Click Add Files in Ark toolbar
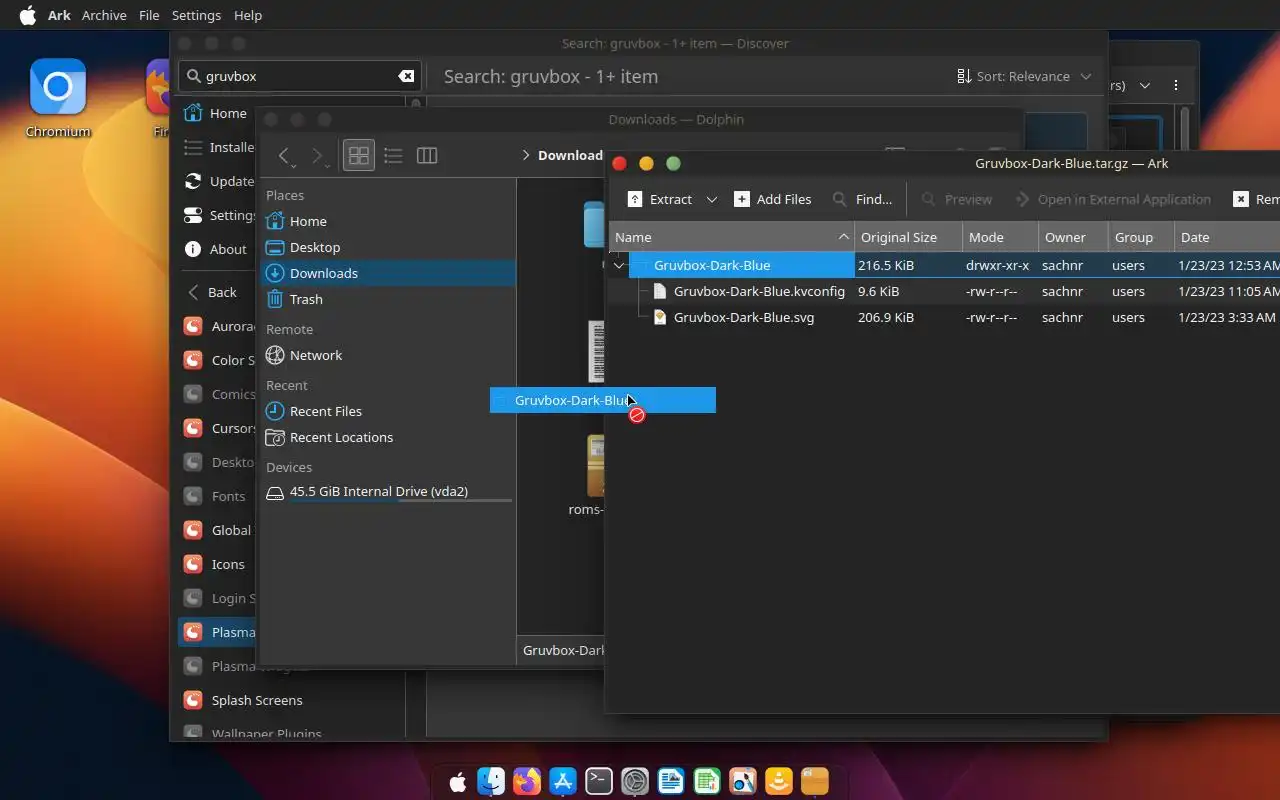Viewport: 1280px width, 800px height. pos(773,199)
